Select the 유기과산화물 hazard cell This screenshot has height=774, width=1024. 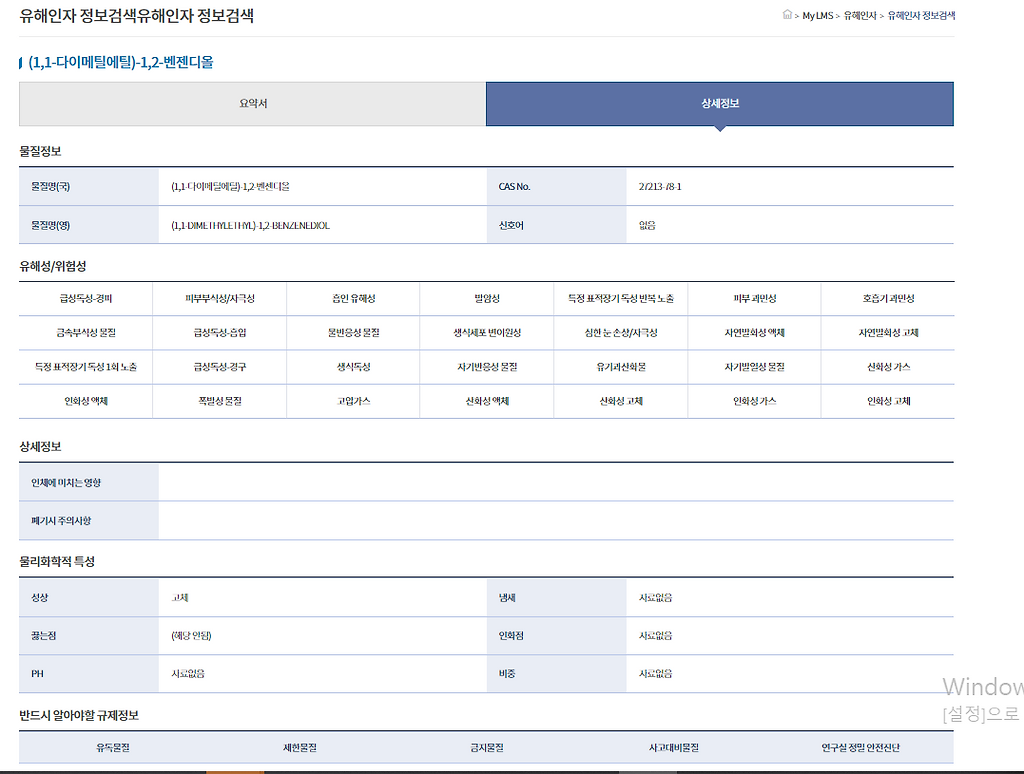(620, 367)
